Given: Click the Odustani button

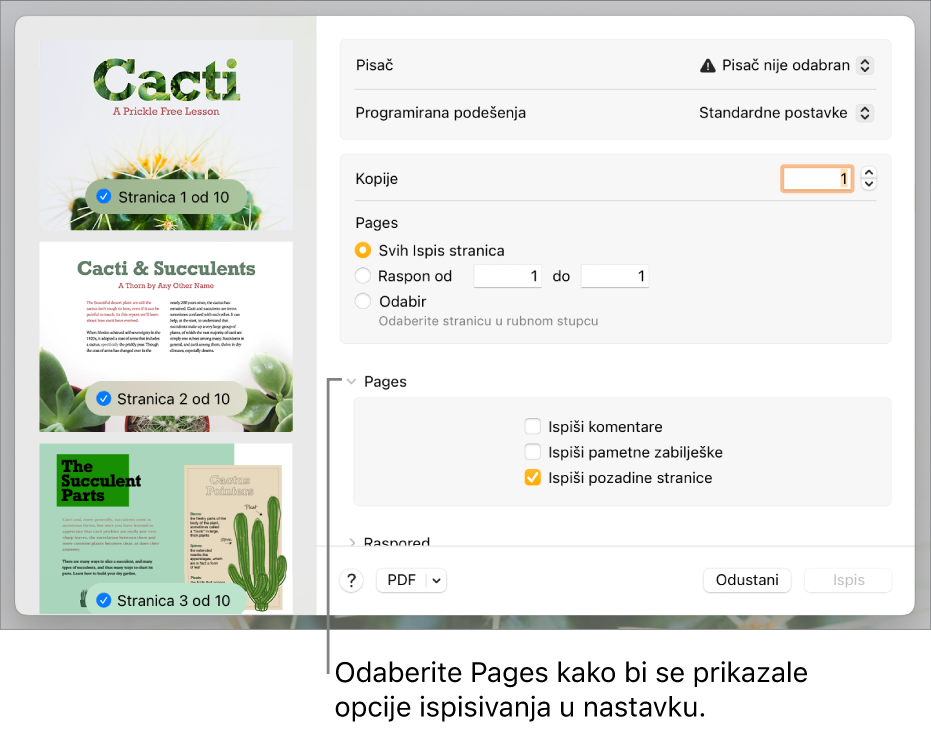Looking at the screenshot, I should (747, 580).
